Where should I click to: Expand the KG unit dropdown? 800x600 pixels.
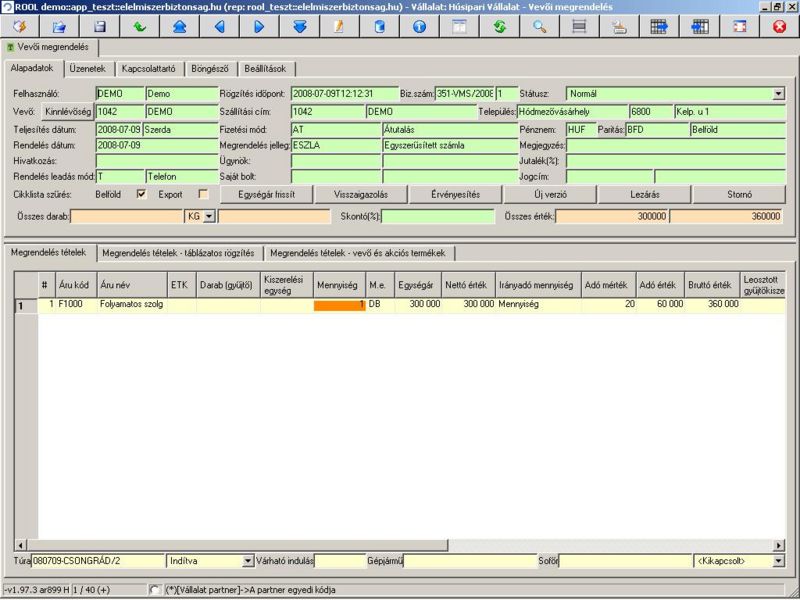pyautogui.click(x=209, y=216)
